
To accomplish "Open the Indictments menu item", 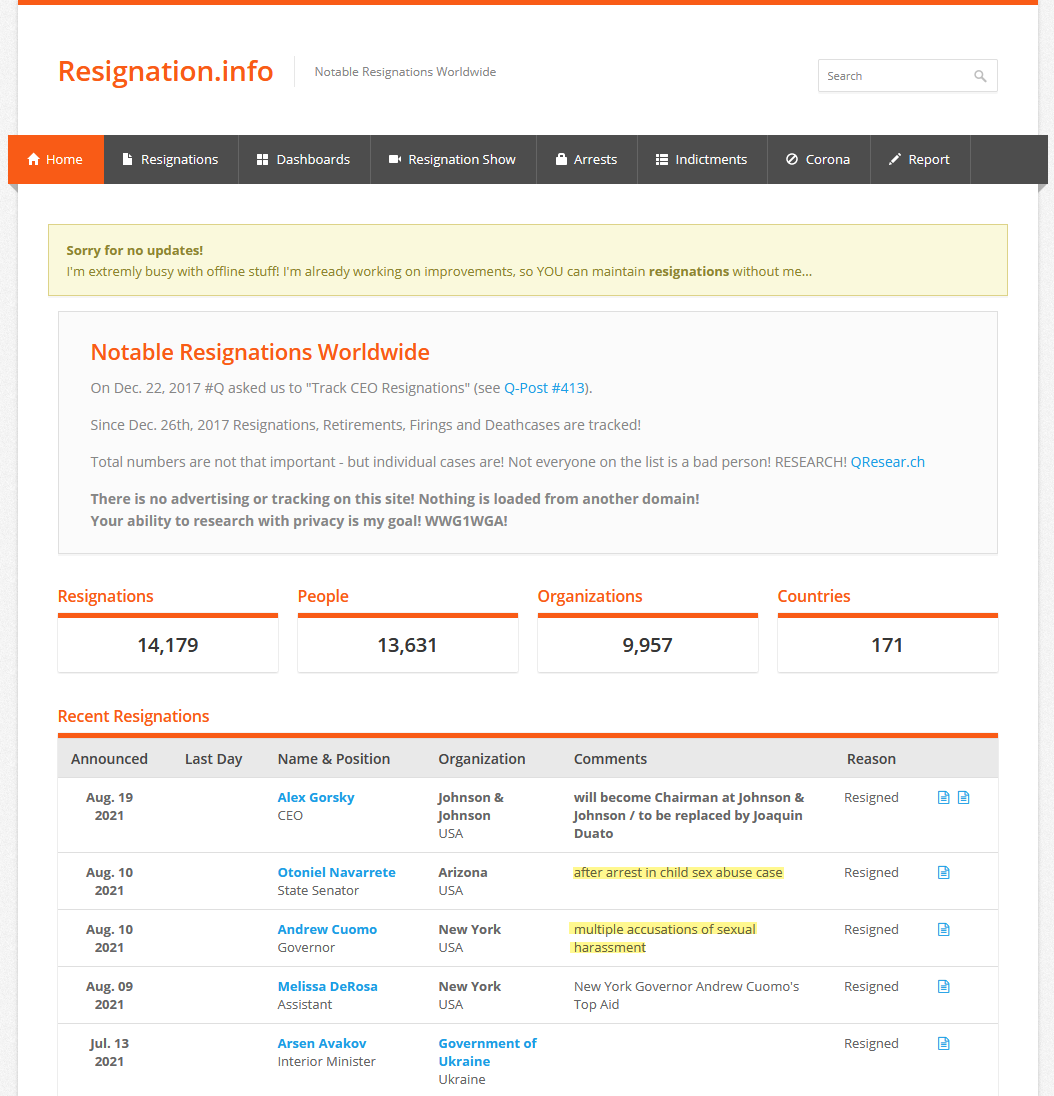I will coord(702,159).
